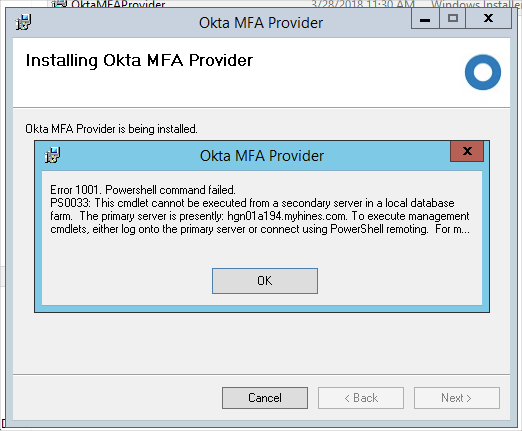Click 'Okta MFA Provider is being installed' status text

tap(111, 129)
